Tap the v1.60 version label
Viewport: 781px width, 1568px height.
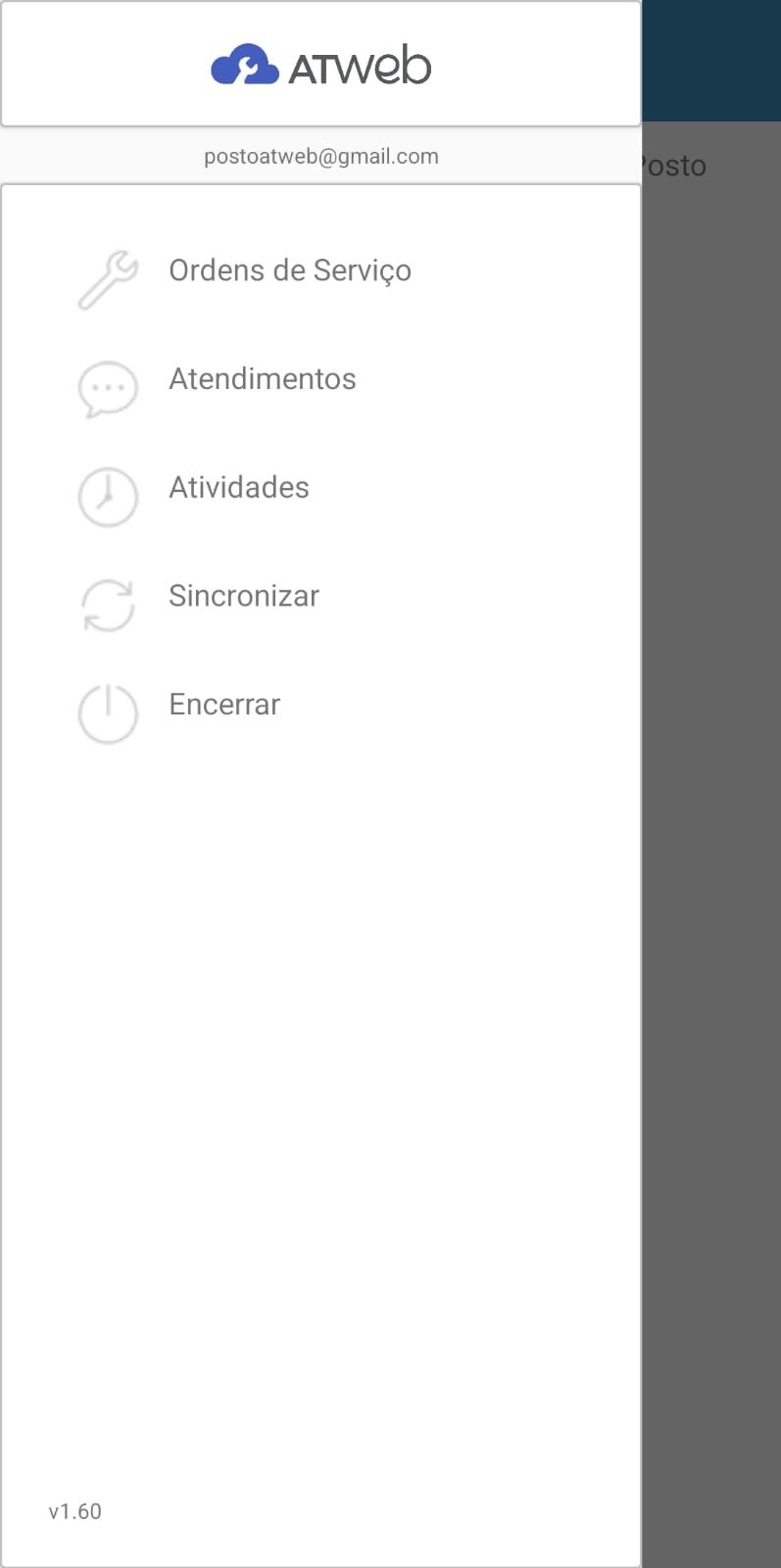pos(75,1511)
